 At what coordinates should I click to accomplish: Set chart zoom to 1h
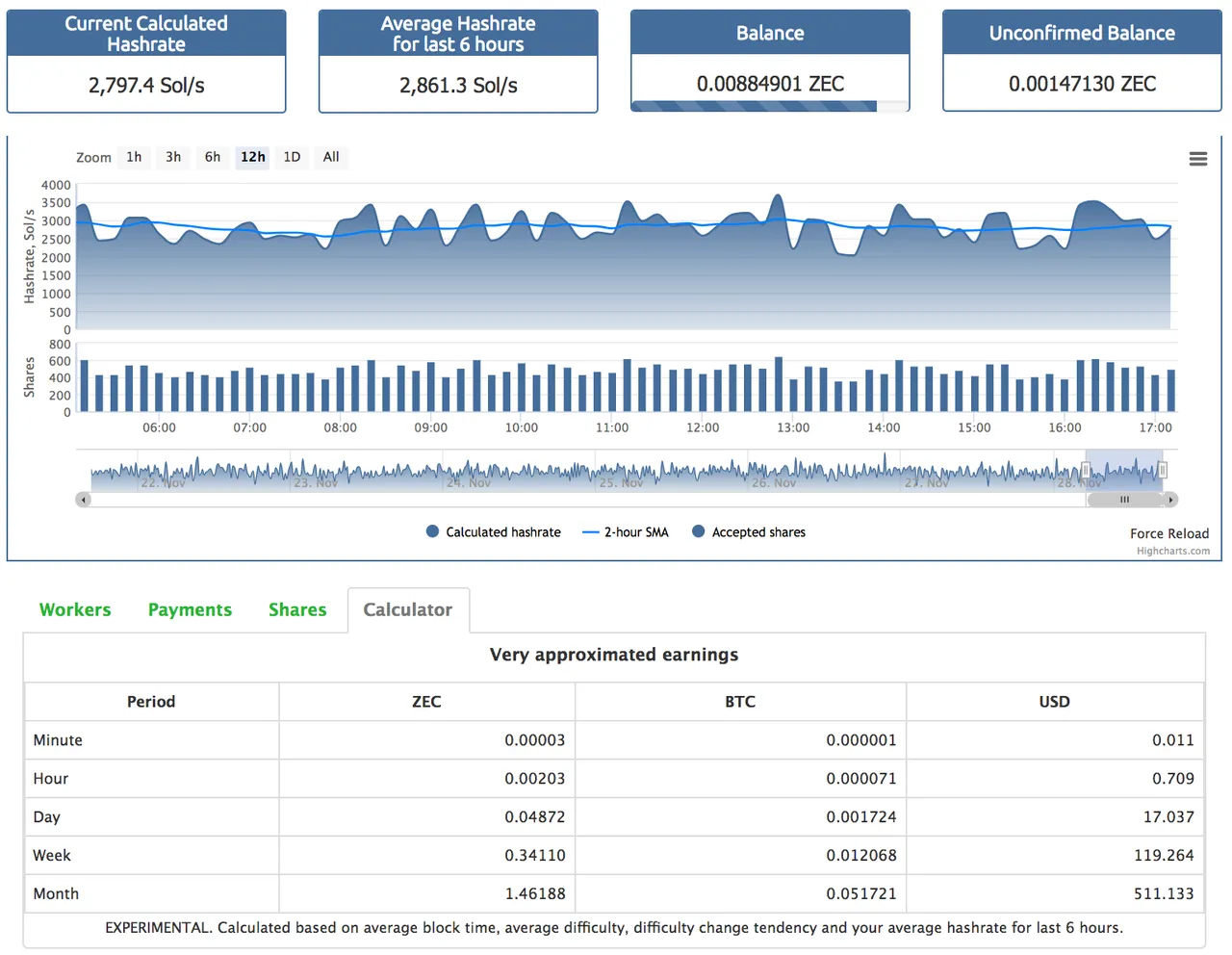134,157
